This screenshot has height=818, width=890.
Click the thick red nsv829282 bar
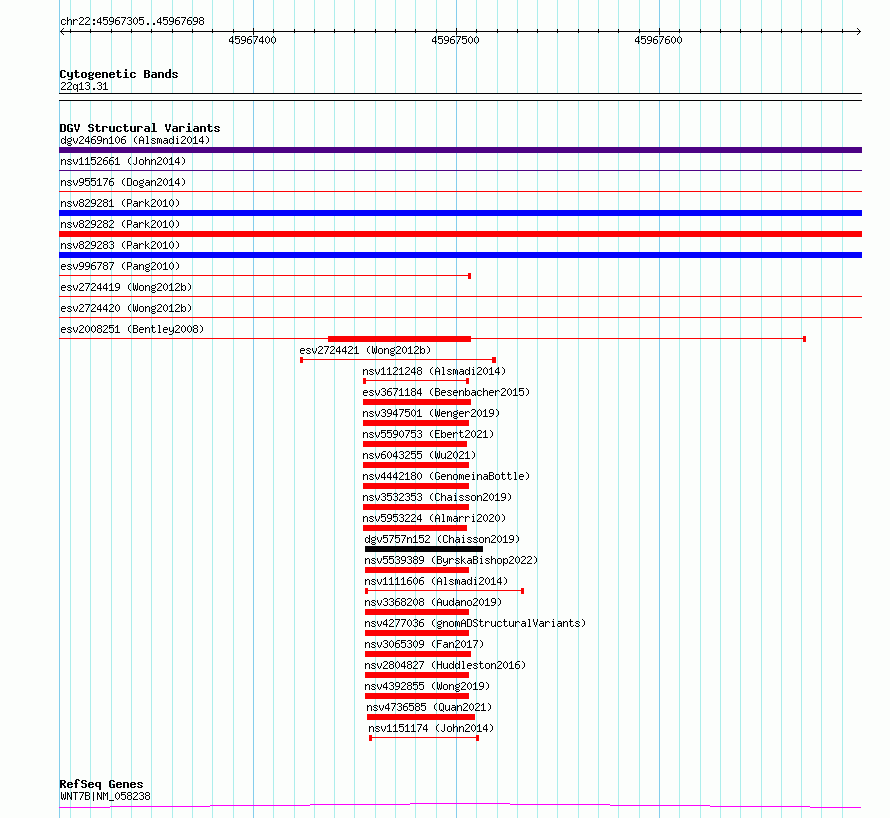[x=460, y=234]
